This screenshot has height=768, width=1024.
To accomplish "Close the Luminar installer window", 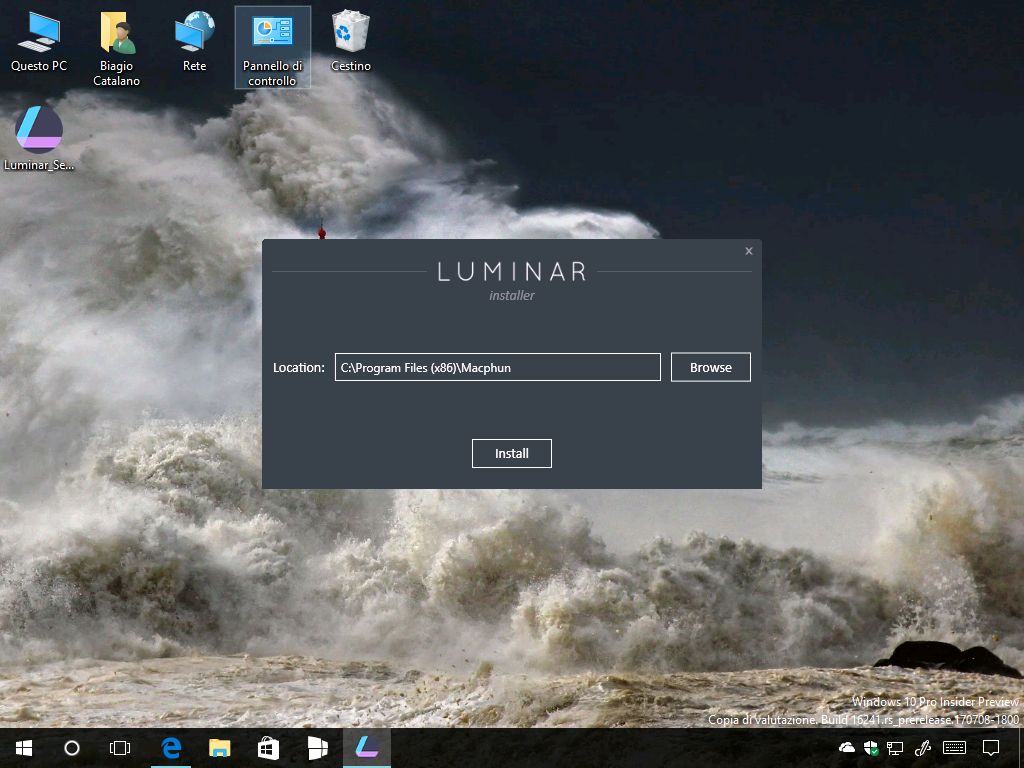I will [x=748, y=251].
